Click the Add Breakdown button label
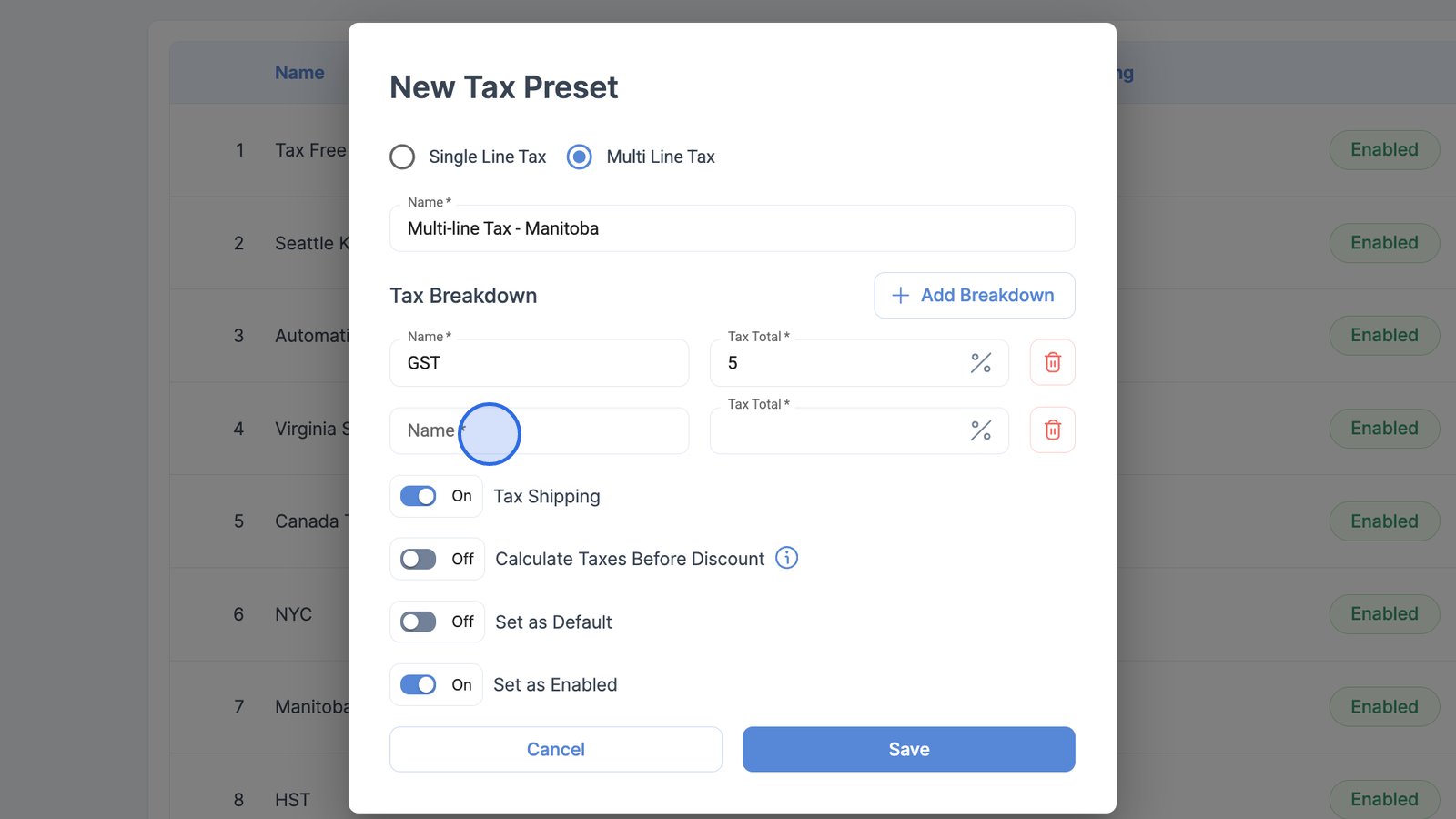 click(x=986, y=296)
